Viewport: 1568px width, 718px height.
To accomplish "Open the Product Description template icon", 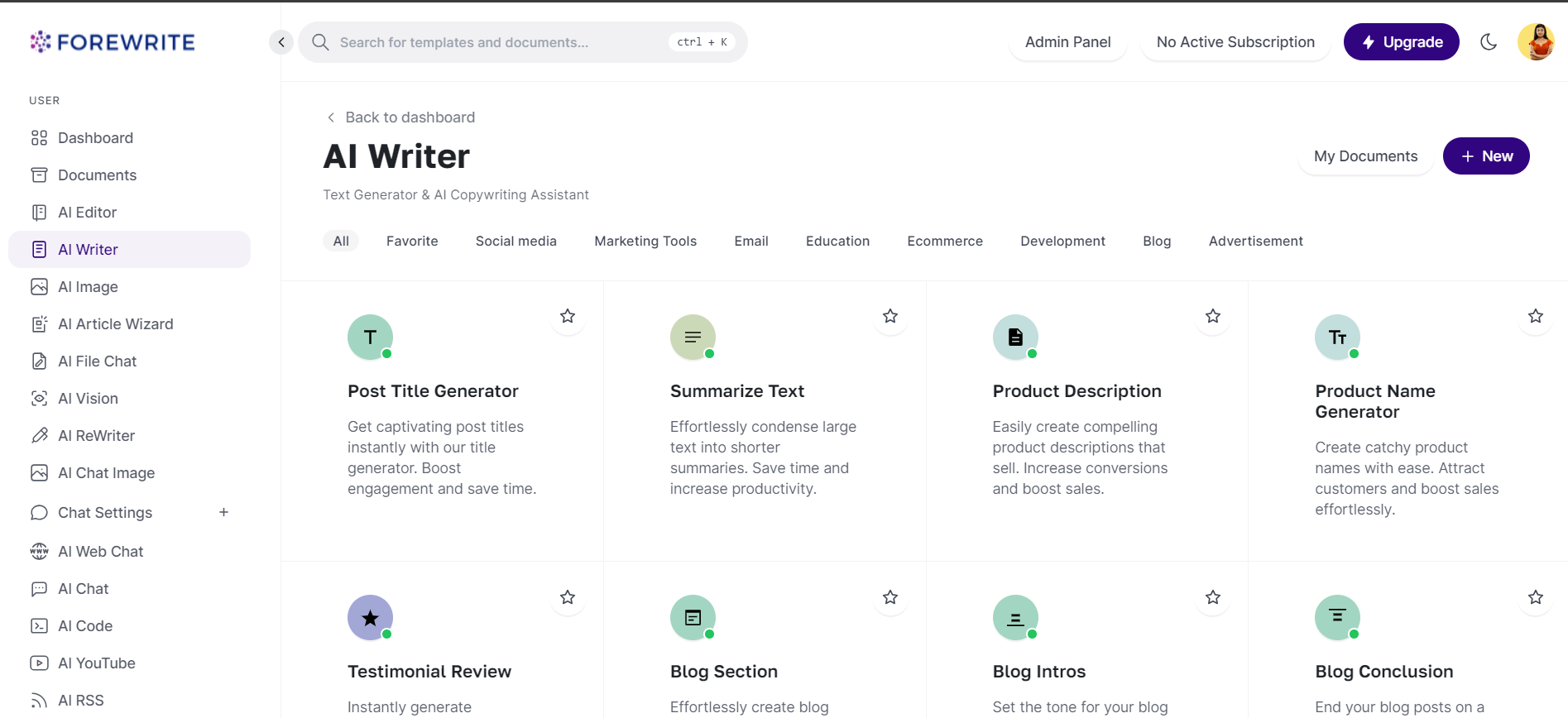I will (1015, 337).
